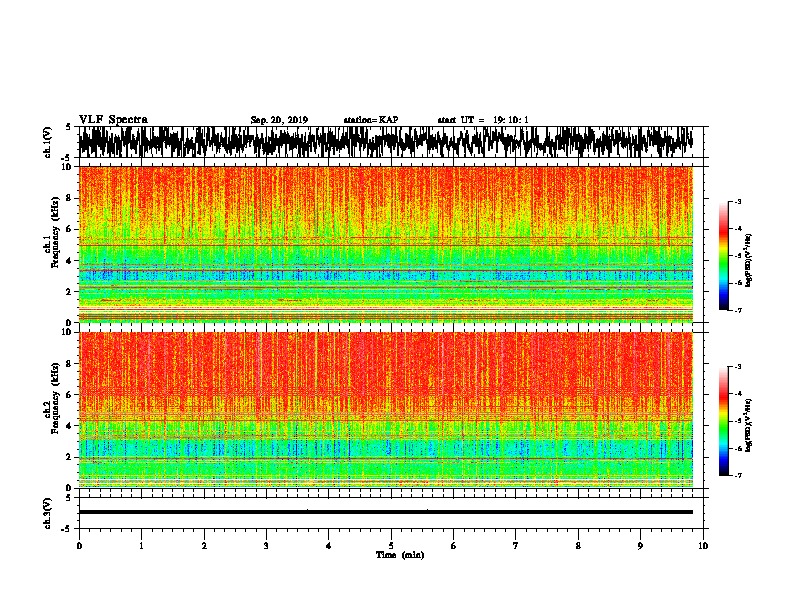Viewport: 792px width, 612px height.
Task: Click the "-3" tick on ch.2 color bar
Action: pyautogui.click(x=737, y=367)
